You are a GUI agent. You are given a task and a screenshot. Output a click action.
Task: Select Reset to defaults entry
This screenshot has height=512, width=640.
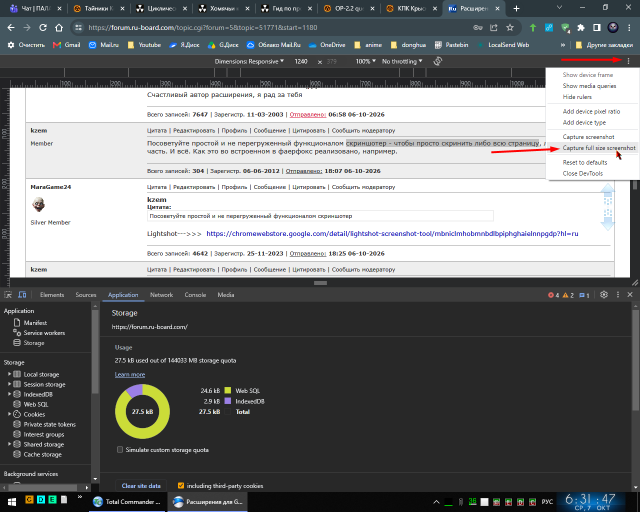585,163
